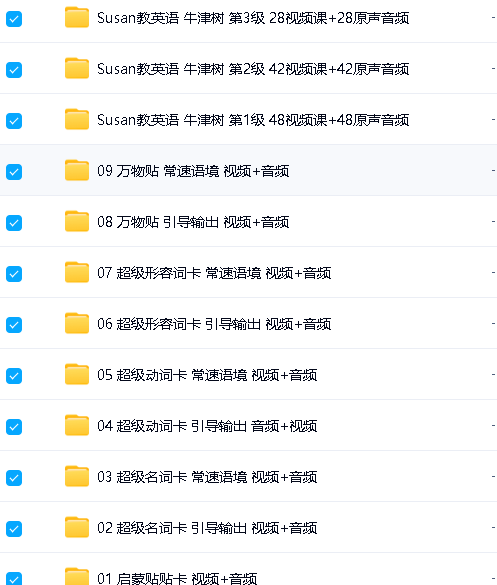This screenshot has width=497, height=585.
Task: Toggle checkbox for 06 超级形容词卡 引导输出
Action: point(14,325)
